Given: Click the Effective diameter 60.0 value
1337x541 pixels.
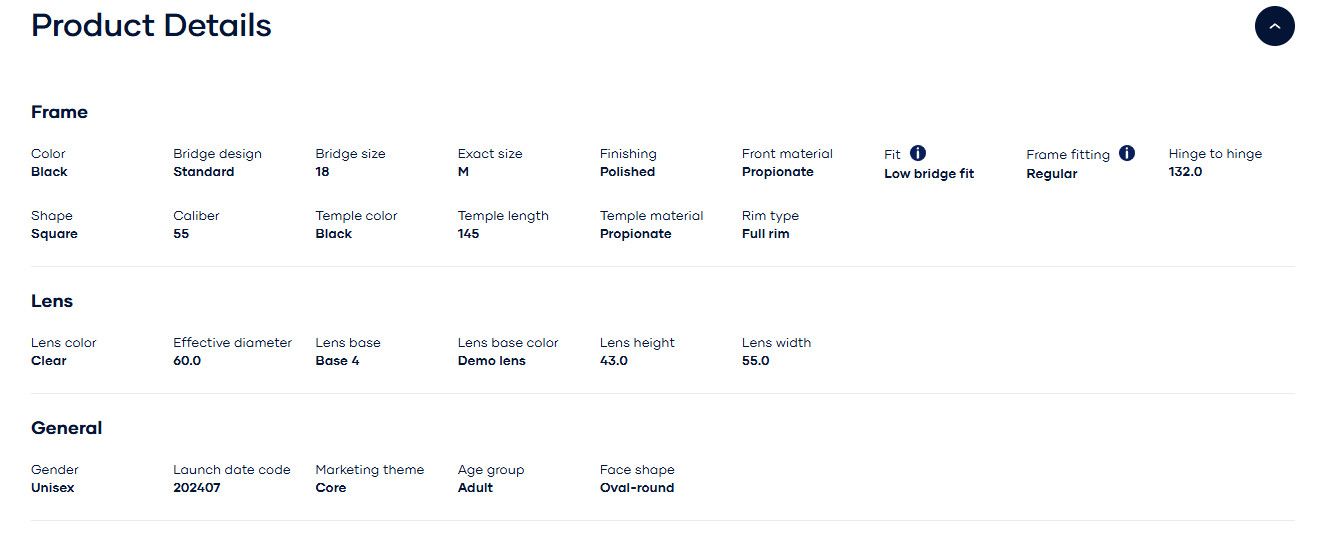Looking at the screenshot, I should [187, 361].
